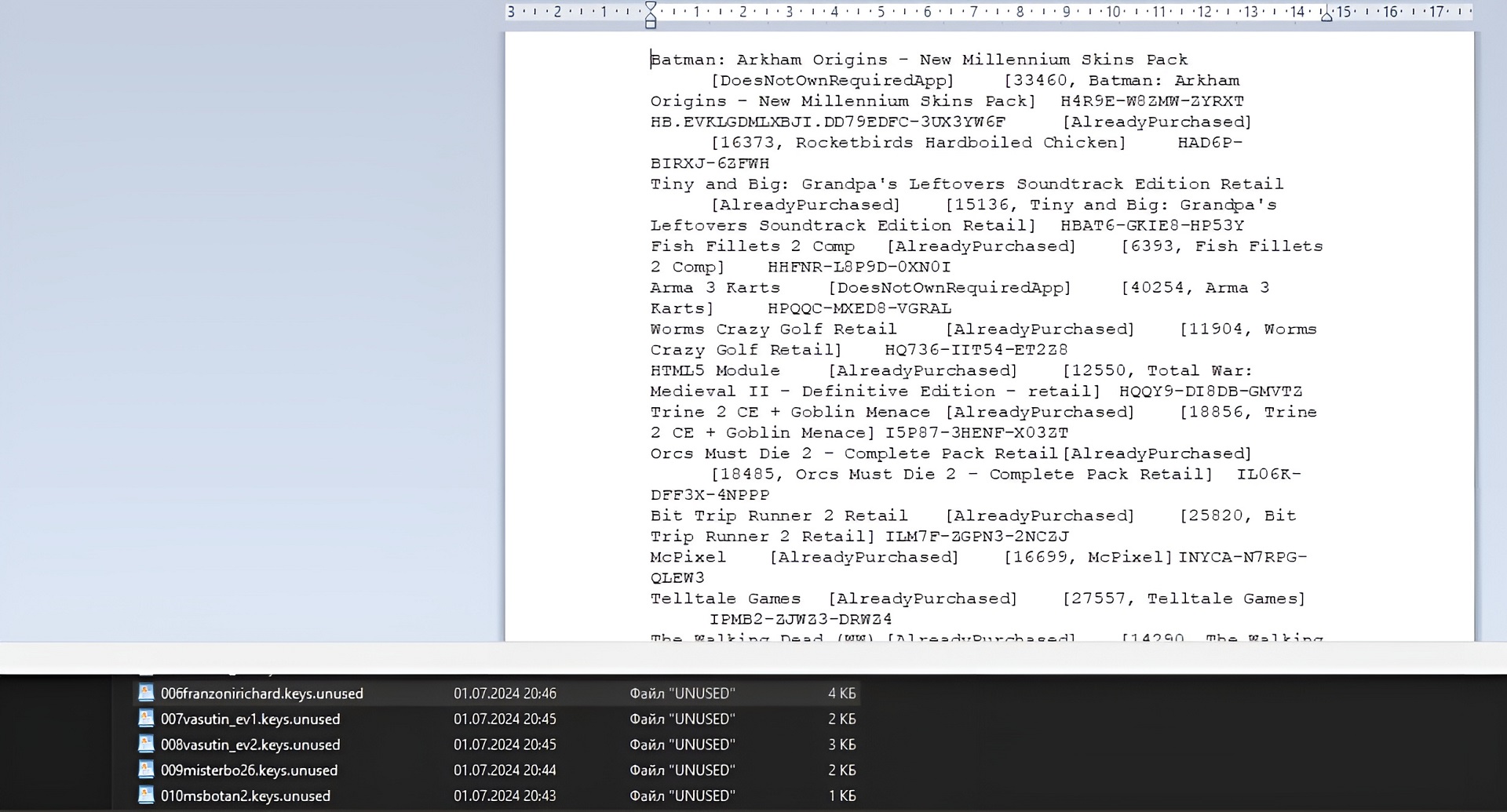Select file 007vasutin_ev1.keys.unused
The image size is (1507, 812).
[250, 719]
